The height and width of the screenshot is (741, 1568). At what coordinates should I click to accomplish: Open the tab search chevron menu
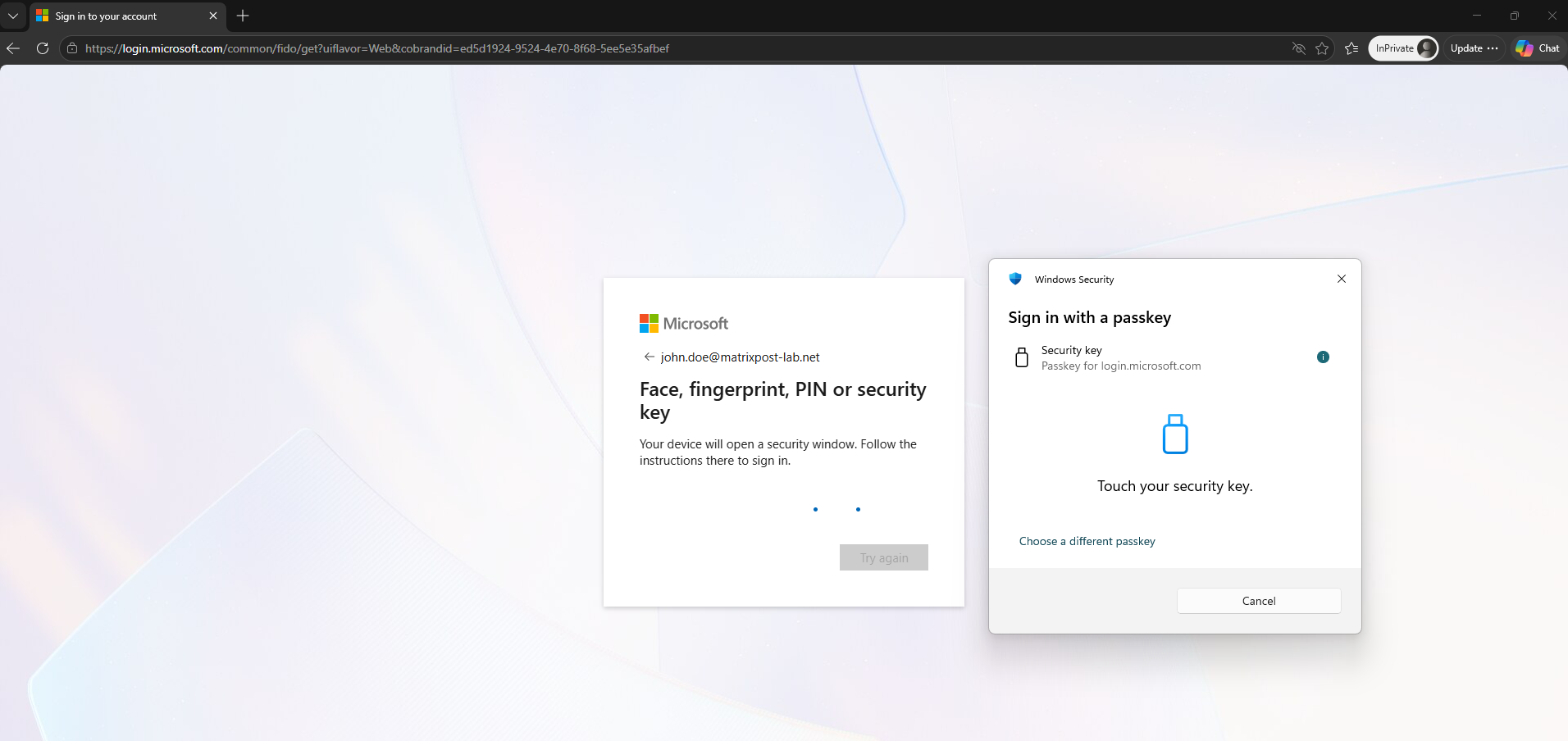tap(13, 16)
